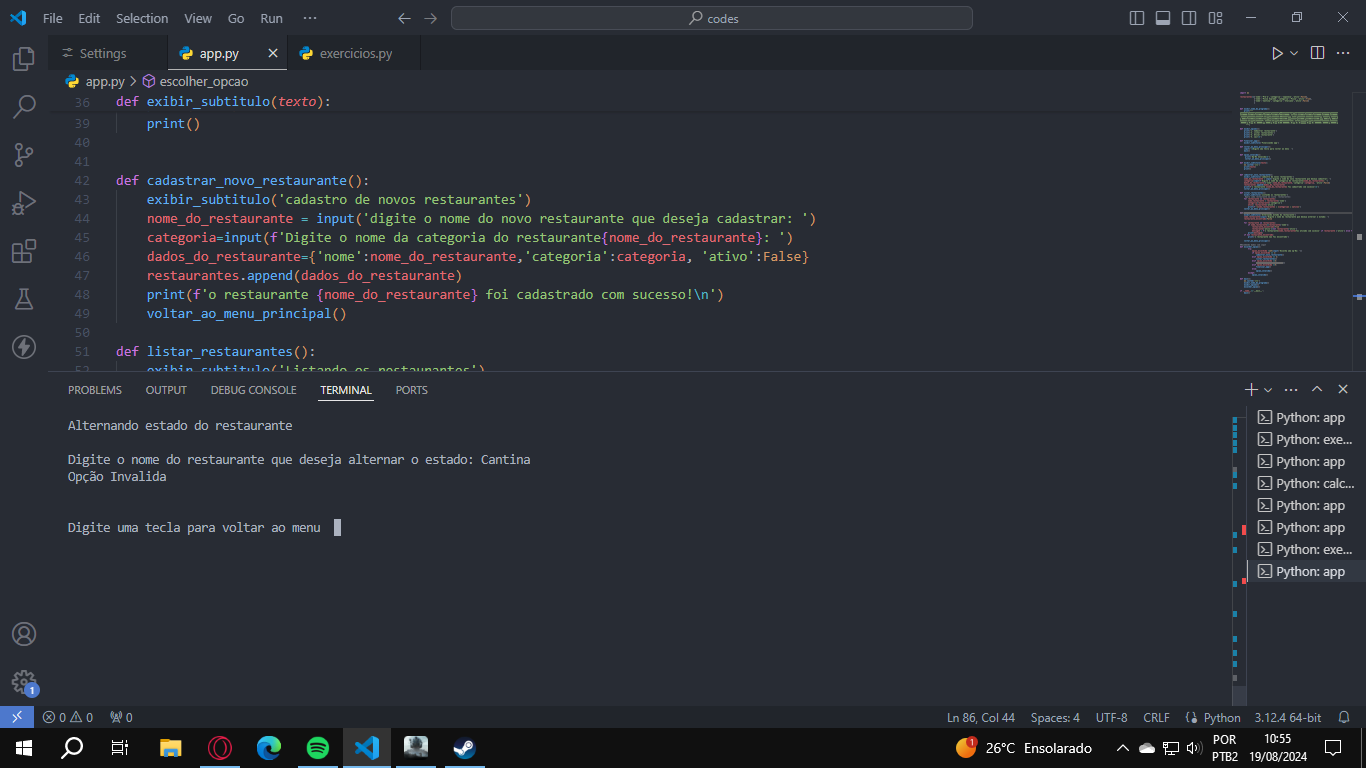Open the Explorer view in activity bar

click(x=24, y=59)
